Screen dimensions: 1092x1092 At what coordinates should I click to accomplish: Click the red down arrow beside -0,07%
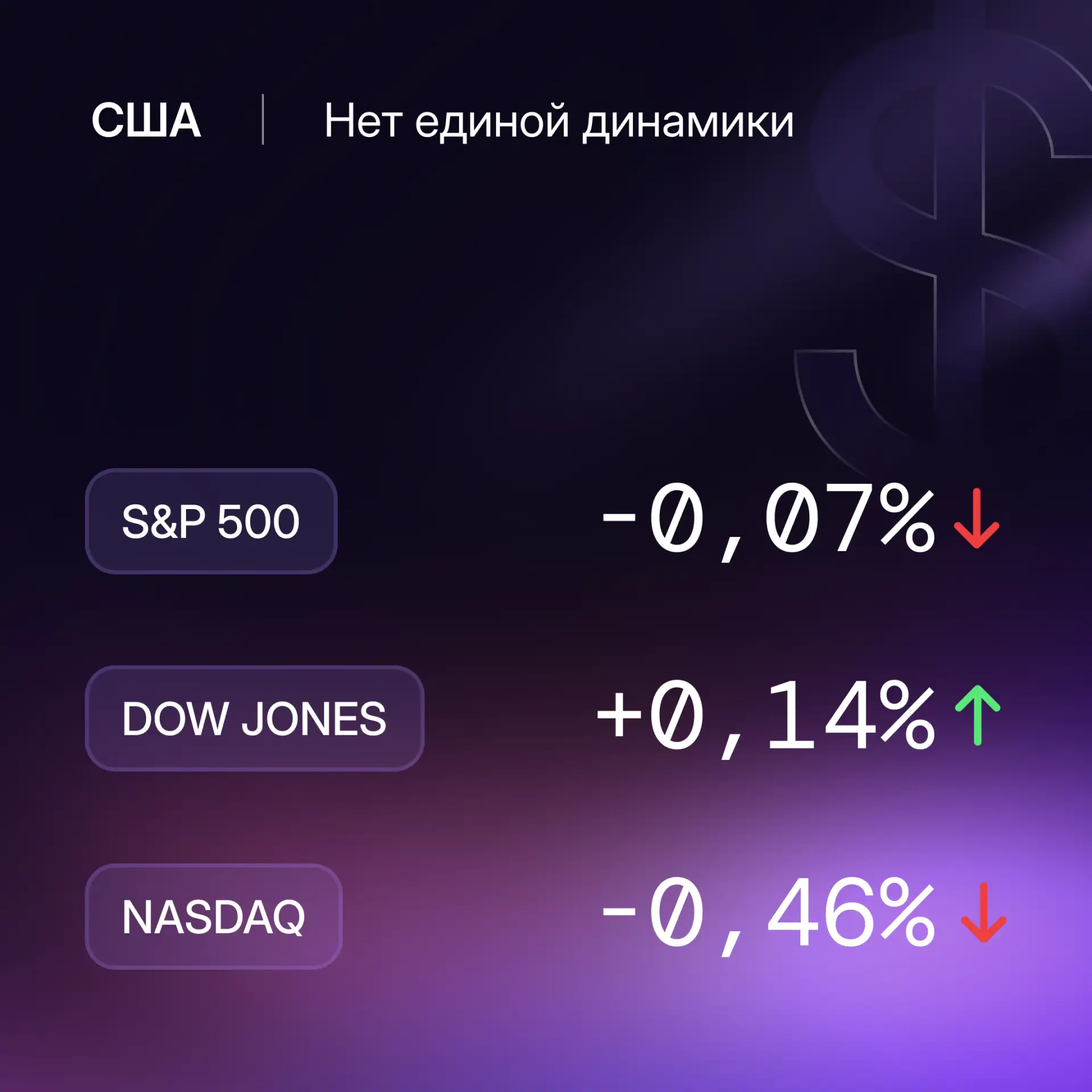(x=977, y=518)
